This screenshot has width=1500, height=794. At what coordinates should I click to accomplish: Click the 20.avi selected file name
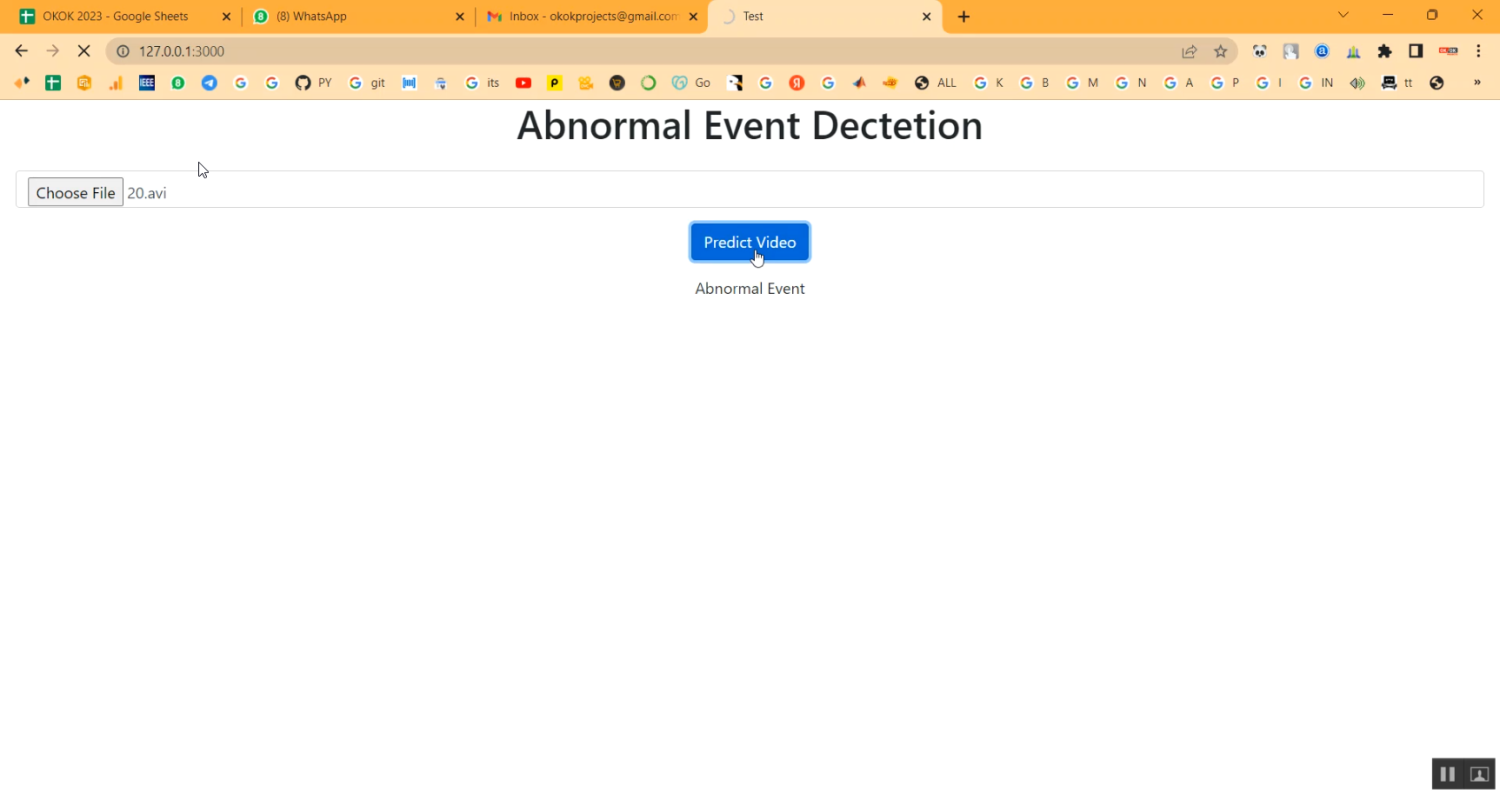pos(147,193)
